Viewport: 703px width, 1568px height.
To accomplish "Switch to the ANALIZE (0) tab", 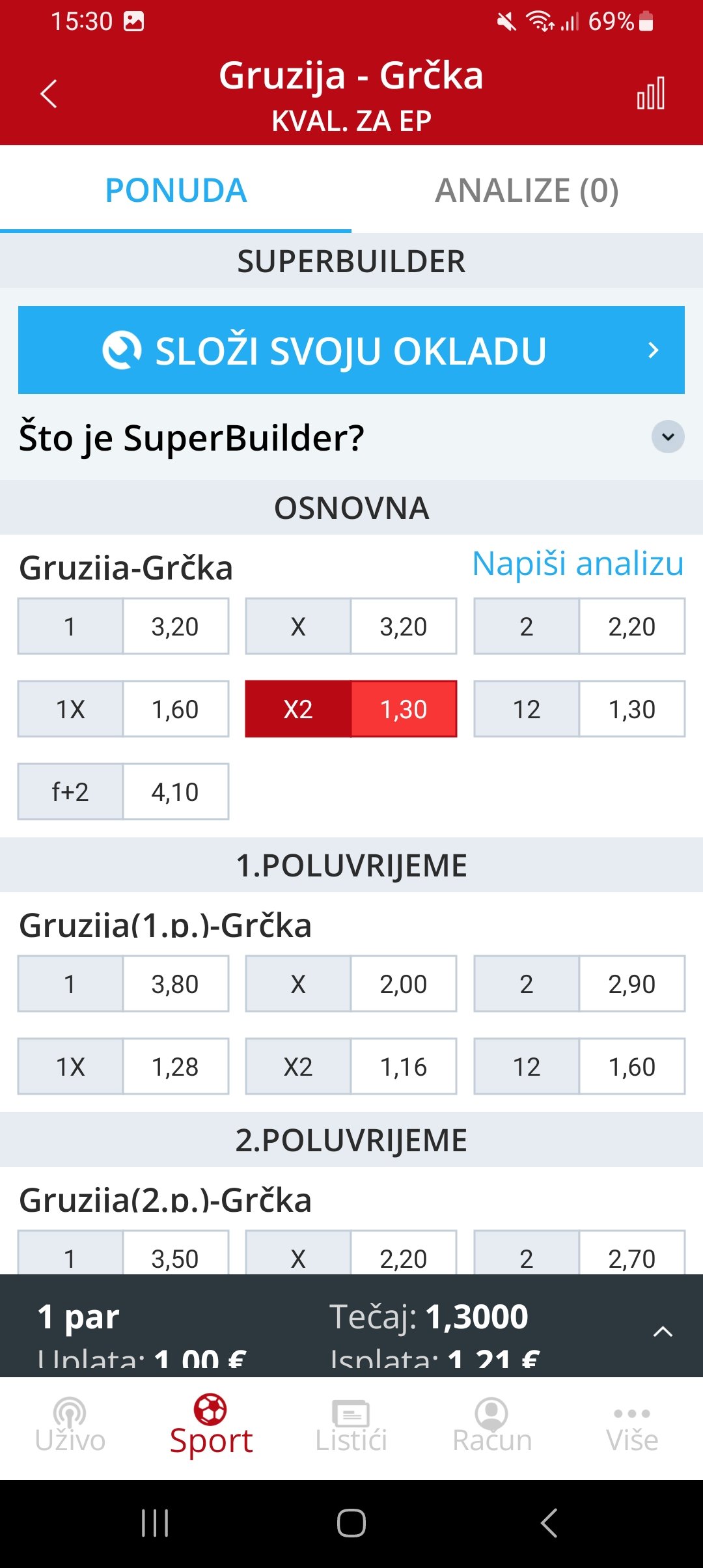I will [x=527, y=190].
